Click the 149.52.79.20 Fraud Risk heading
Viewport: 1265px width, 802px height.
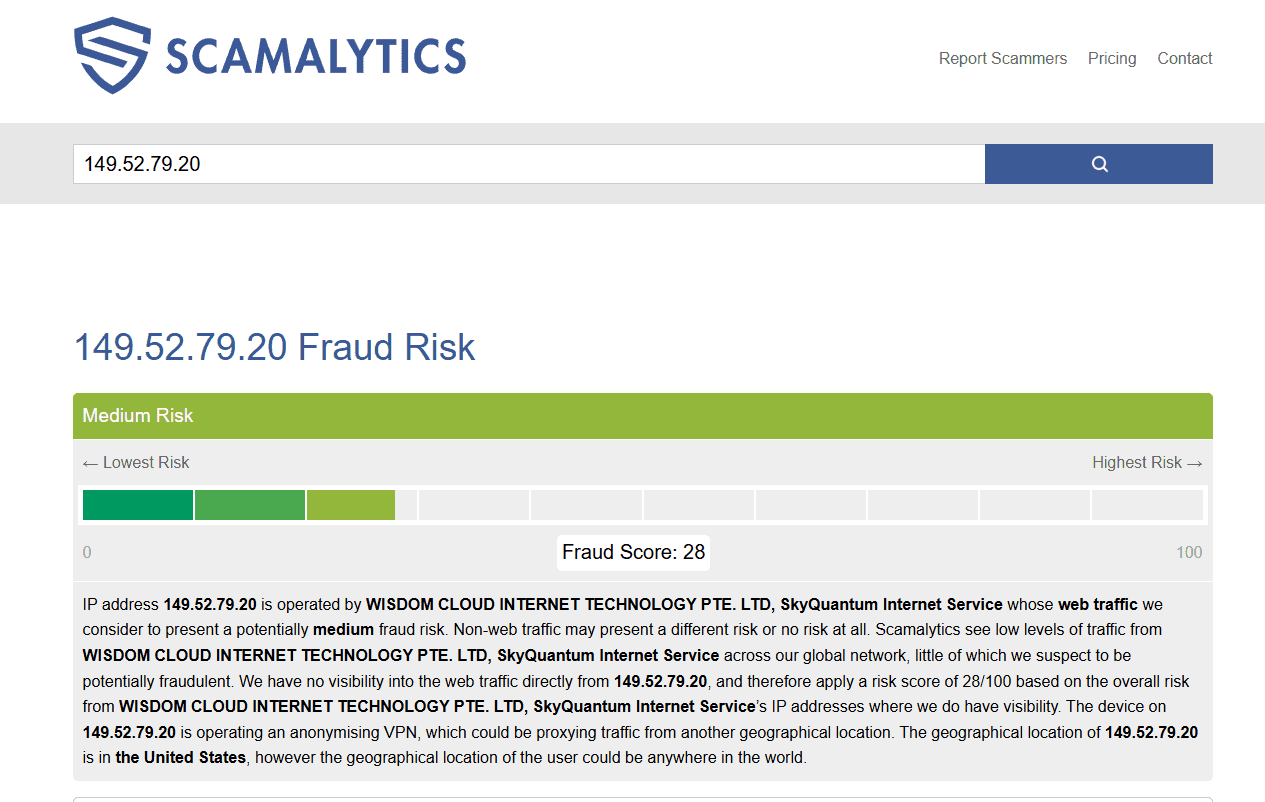[x=275, y=347]
